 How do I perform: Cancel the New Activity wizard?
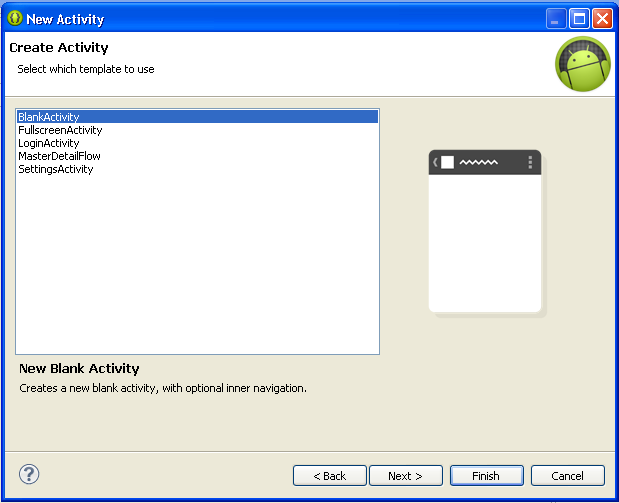(x=567, y=476)
